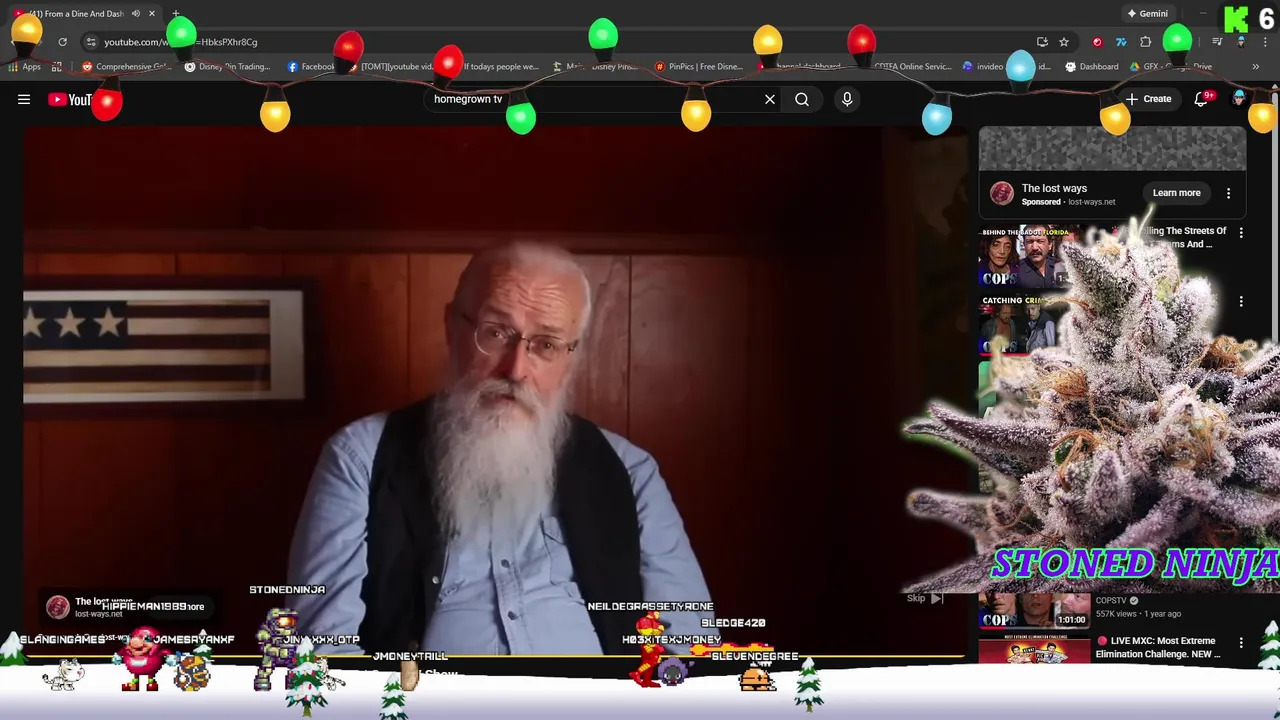The height and width of the screenshot is (720, 1280).
Task: Expand the bookmarks overflow chevron
Action: point(1256,67)
